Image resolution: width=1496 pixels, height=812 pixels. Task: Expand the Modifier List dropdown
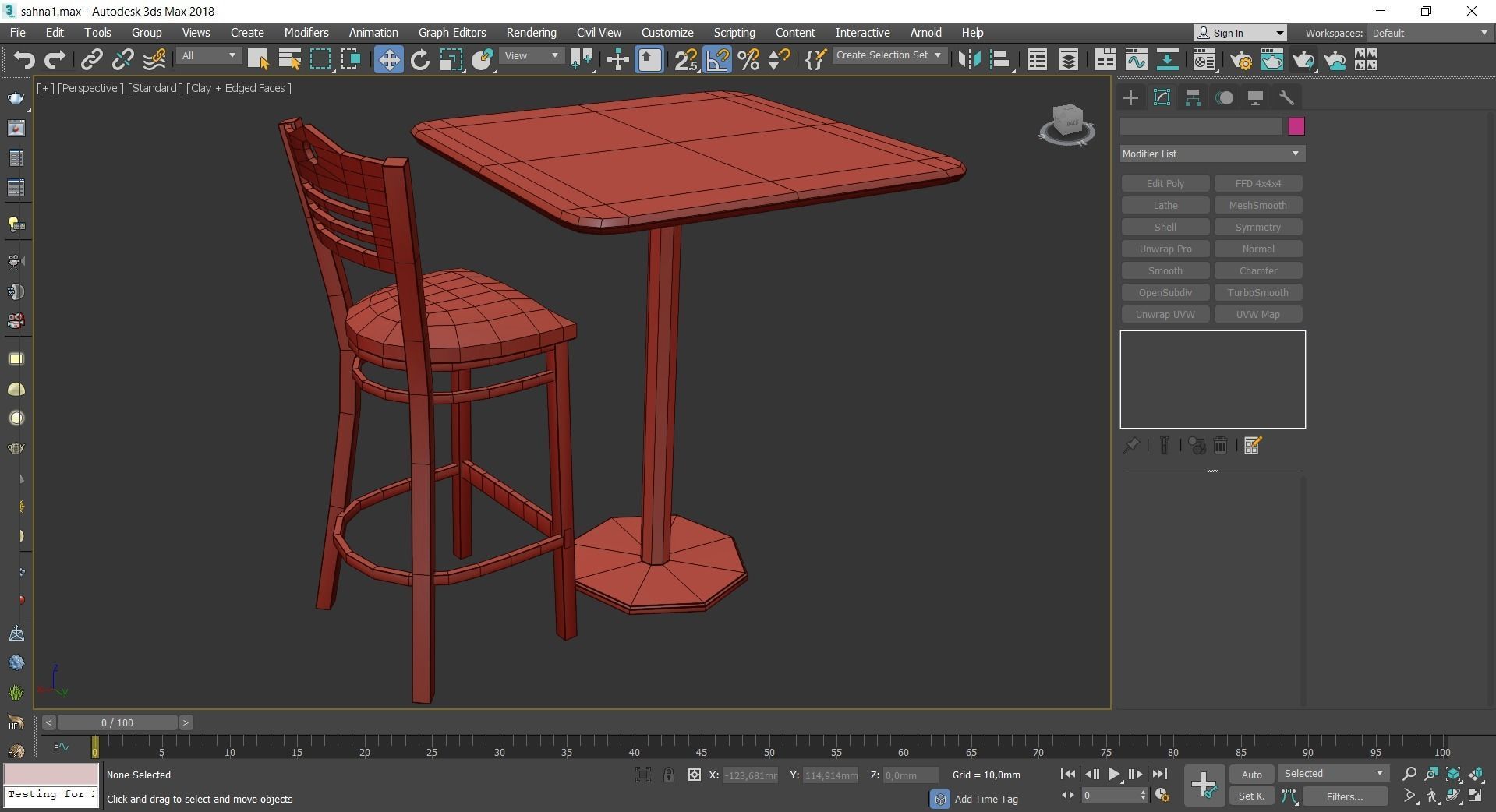coord(1212,154)
